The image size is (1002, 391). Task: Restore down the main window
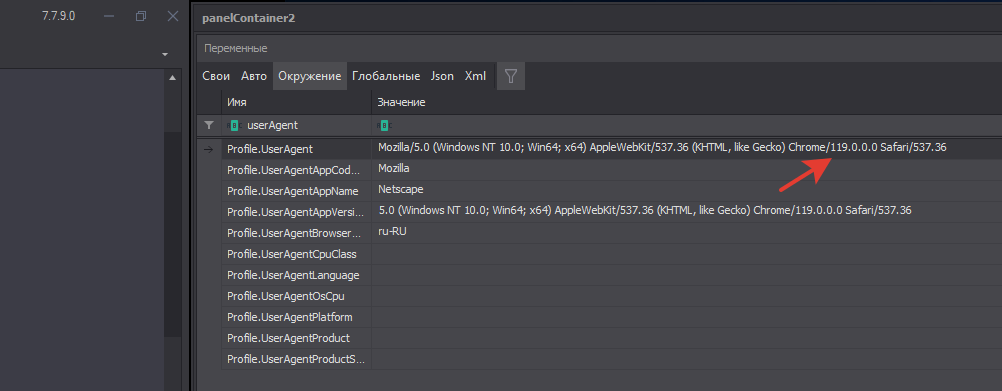pos(141,17)
